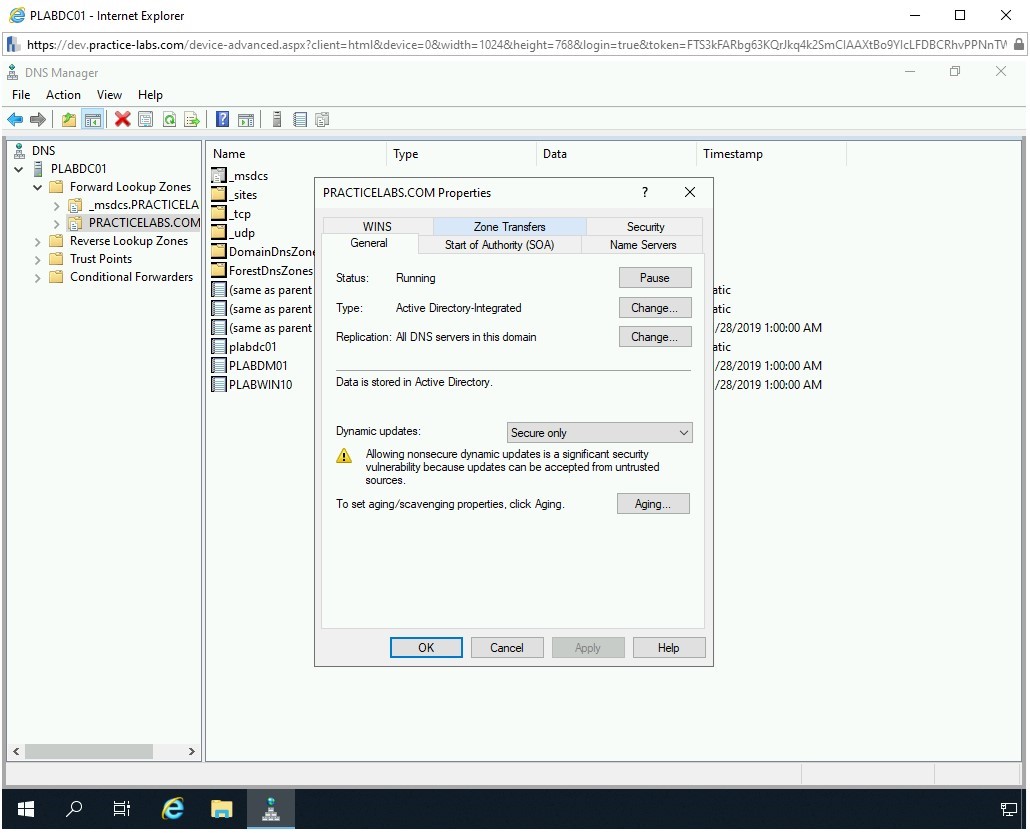1030x833 pixels.
Task: Click the New Server tower icon
Action: [x=277, y=120]
